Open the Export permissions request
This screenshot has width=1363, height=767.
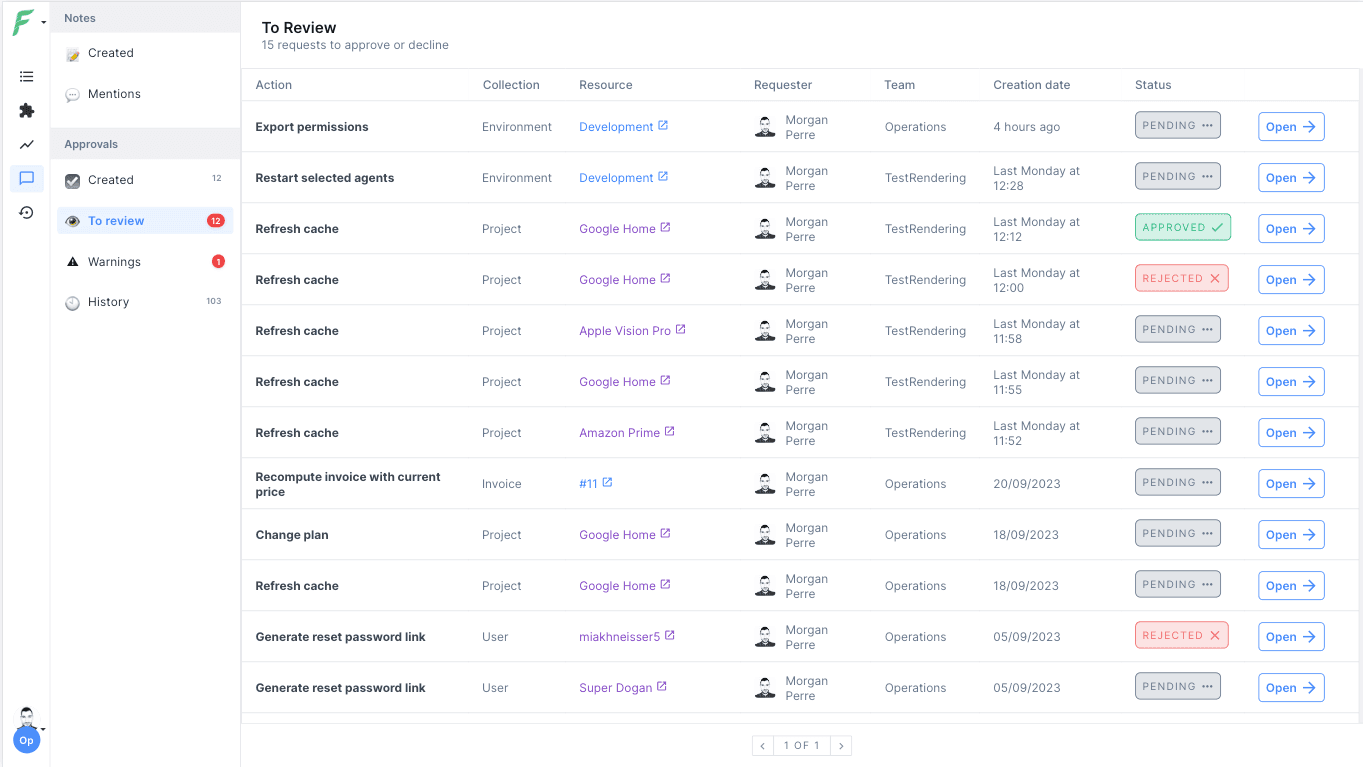click(x=1291, y=127)
